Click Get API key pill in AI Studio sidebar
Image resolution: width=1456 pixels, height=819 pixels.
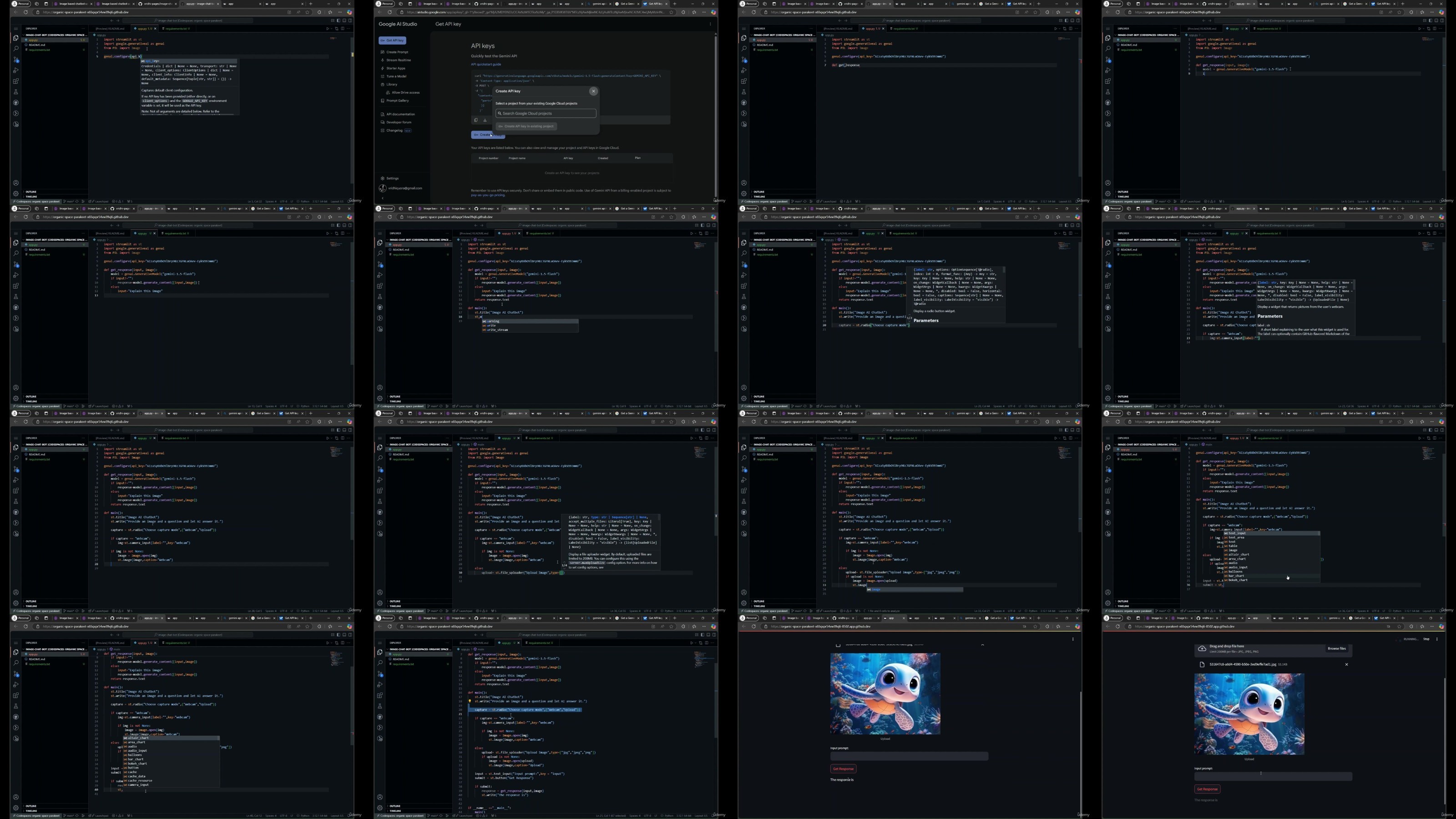(393, 40)
